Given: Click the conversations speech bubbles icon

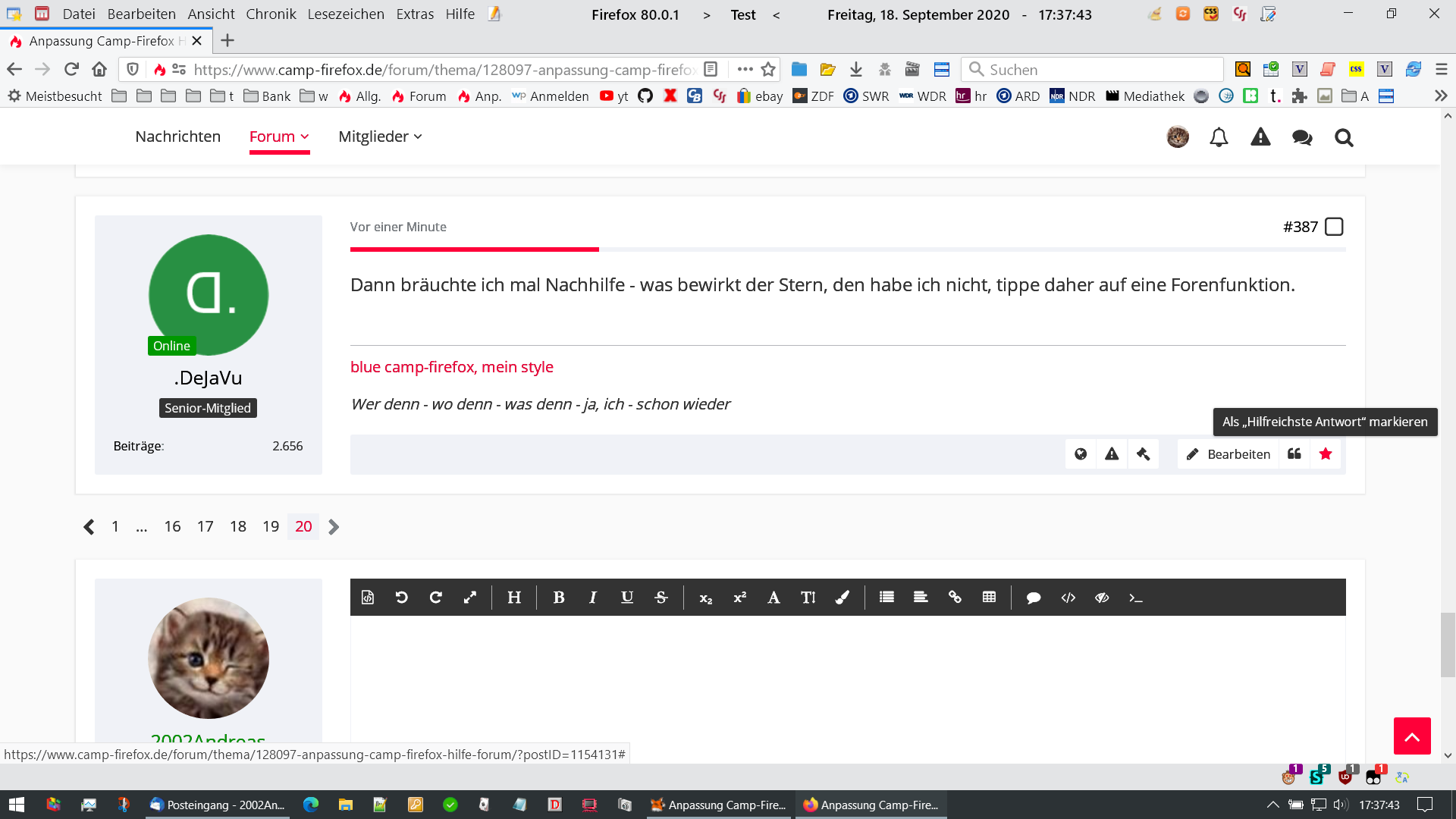Looking at the screenshot, I should (x=1302, y=137).
